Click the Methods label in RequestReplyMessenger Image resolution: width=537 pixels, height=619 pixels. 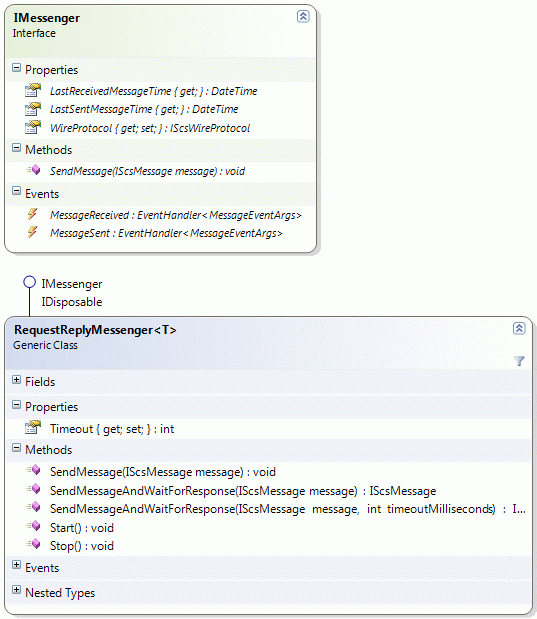(x=49, y=450)
